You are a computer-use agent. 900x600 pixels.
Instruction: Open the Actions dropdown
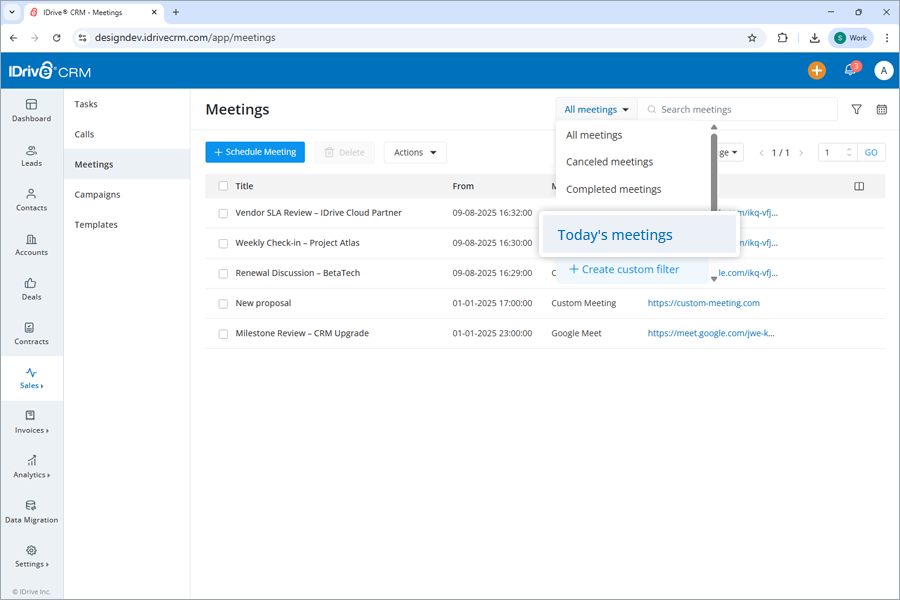click(x=414, y=152)
